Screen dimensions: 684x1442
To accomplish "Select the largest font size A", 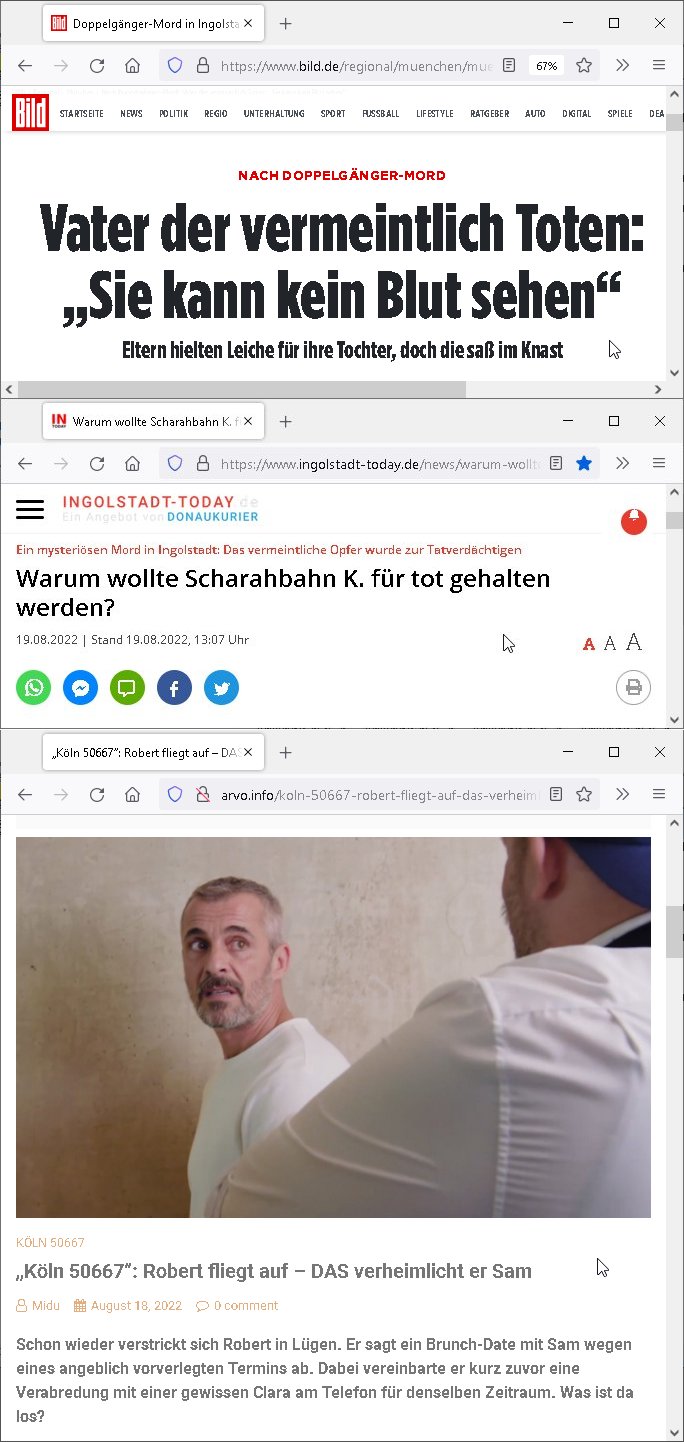I will pos(633,642).
